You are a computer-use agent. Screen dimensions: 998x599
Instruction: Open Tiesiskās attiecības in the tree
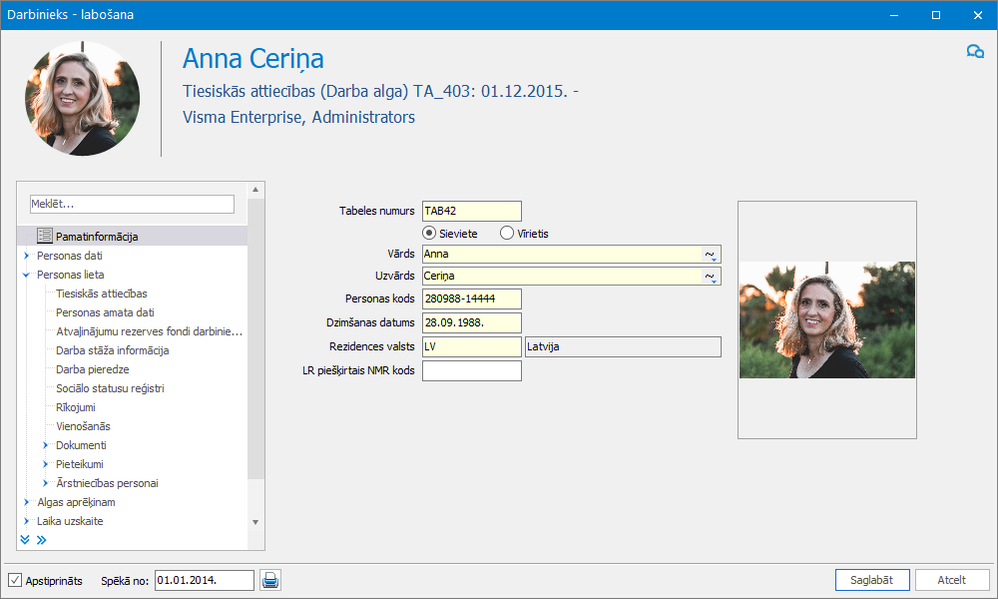101,293
